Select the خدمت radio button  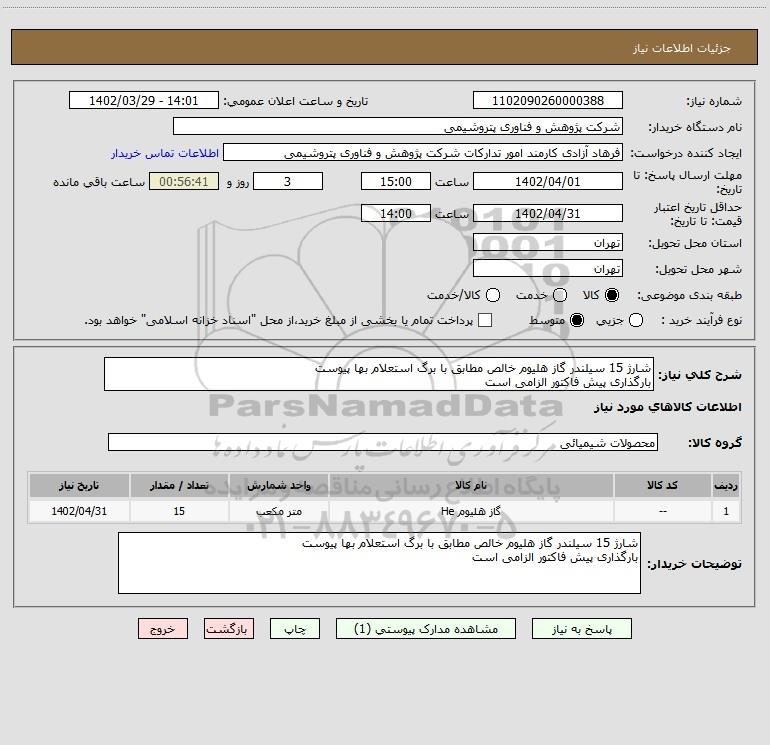[x=560, y=295]
